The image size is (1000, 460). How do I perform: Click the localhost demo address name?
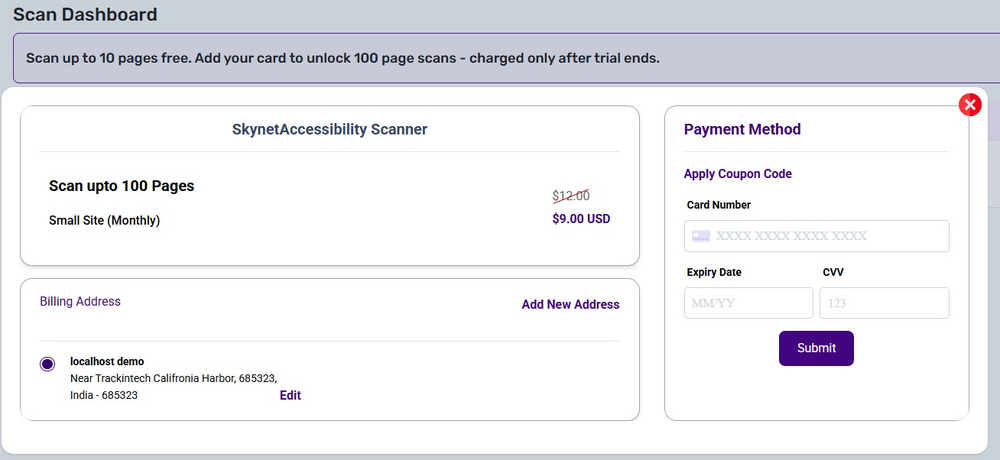click(x=107, y=362)
